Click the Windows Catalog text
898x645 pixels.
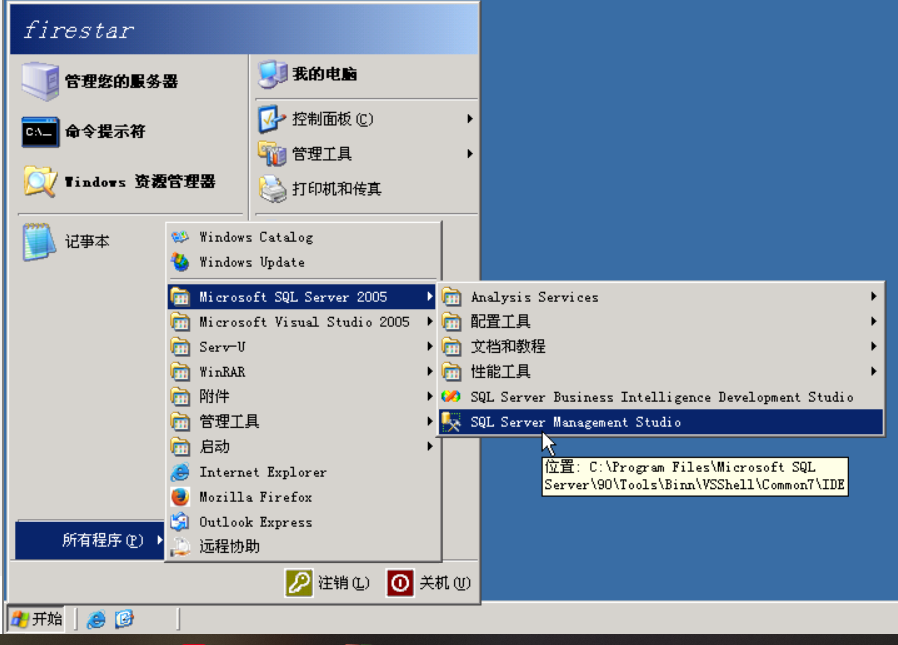point(256,237)
